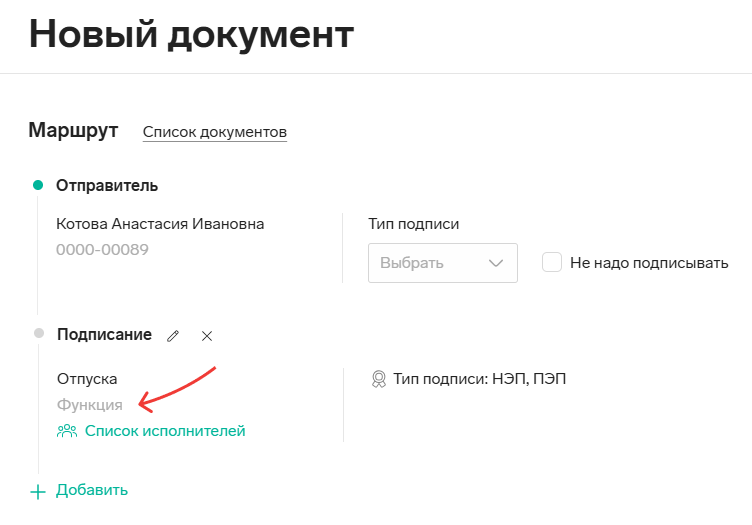Screen dimensions: 752x525
Task: Click the Отпуска signer group label
Action: coord(87,379)
